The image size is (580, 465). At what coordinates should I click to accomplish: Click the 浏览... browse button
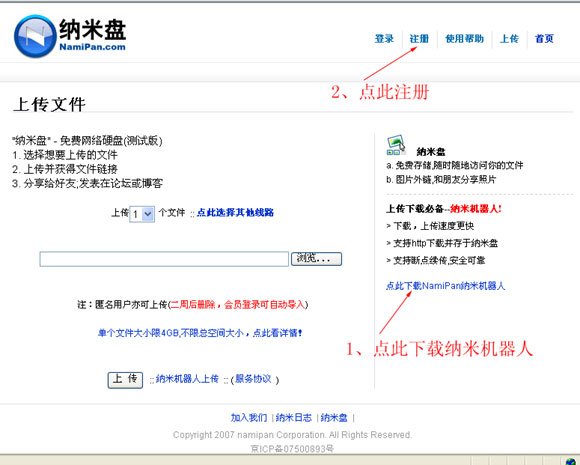coord(316,259)
